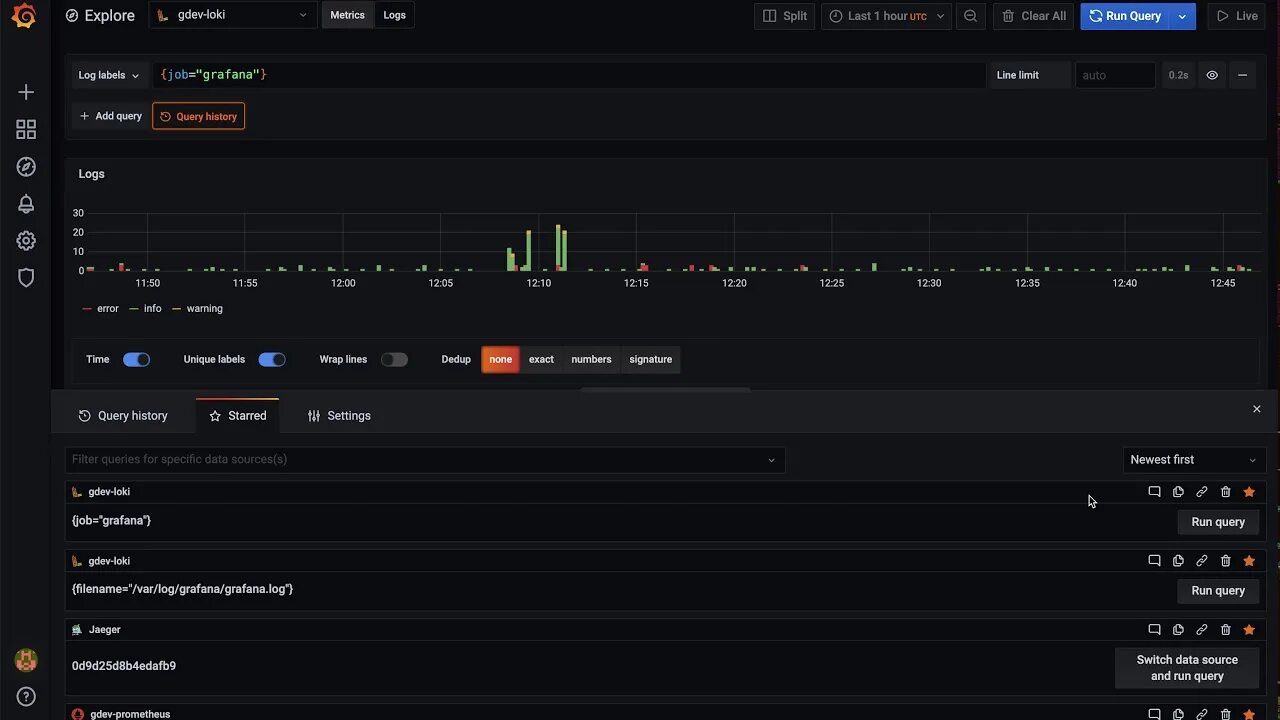
Task: Switch to Metrics mode
Action: tap(347, 15)
